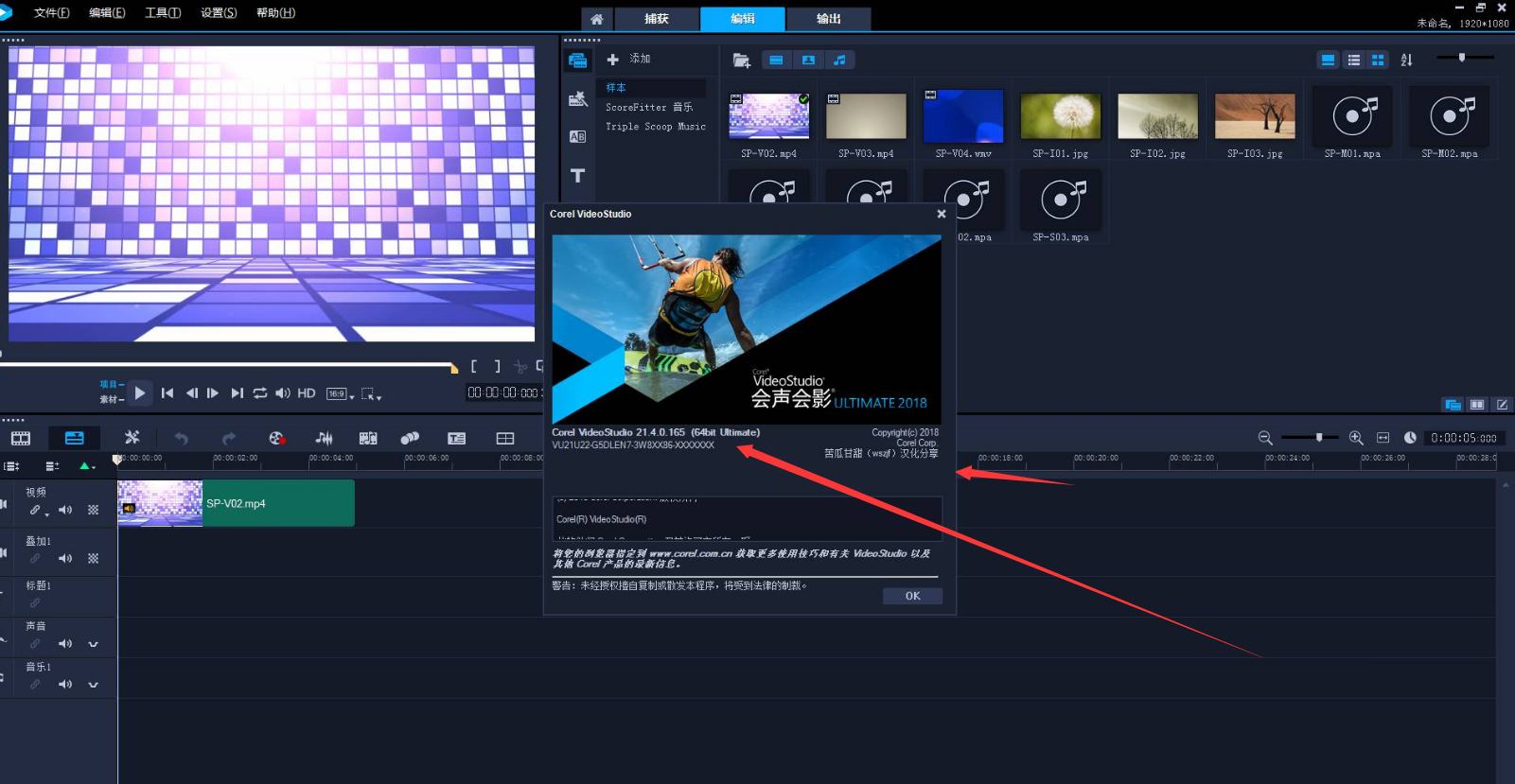This screenshot has height=784, width=1515.
Task: Open the Transitions AB panel icon
Action: coord(577,136)
